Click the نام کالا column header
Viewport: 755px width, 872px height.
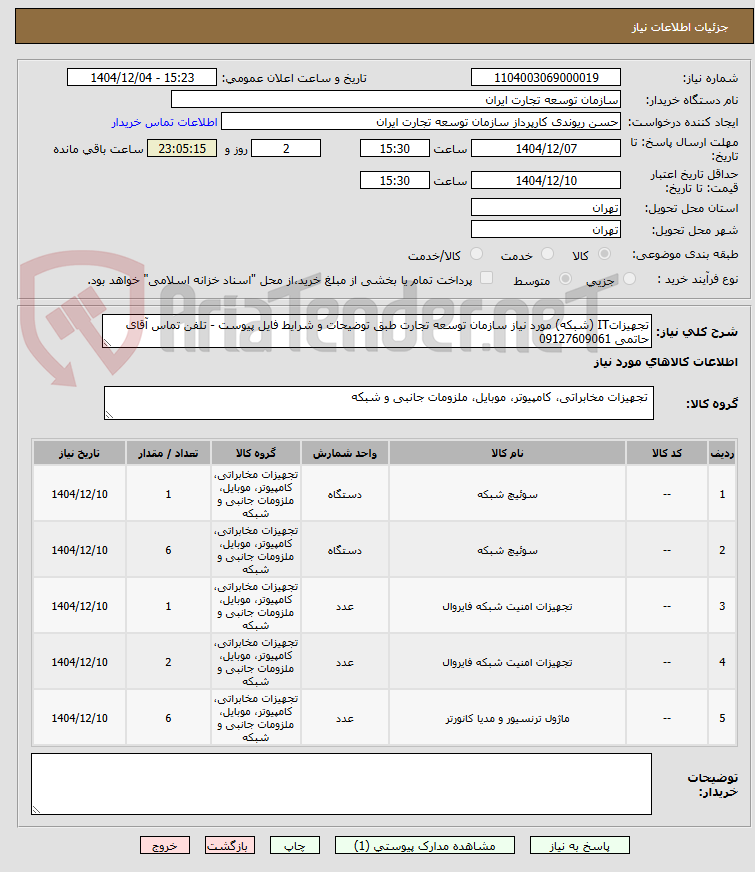tap(507, 453)
